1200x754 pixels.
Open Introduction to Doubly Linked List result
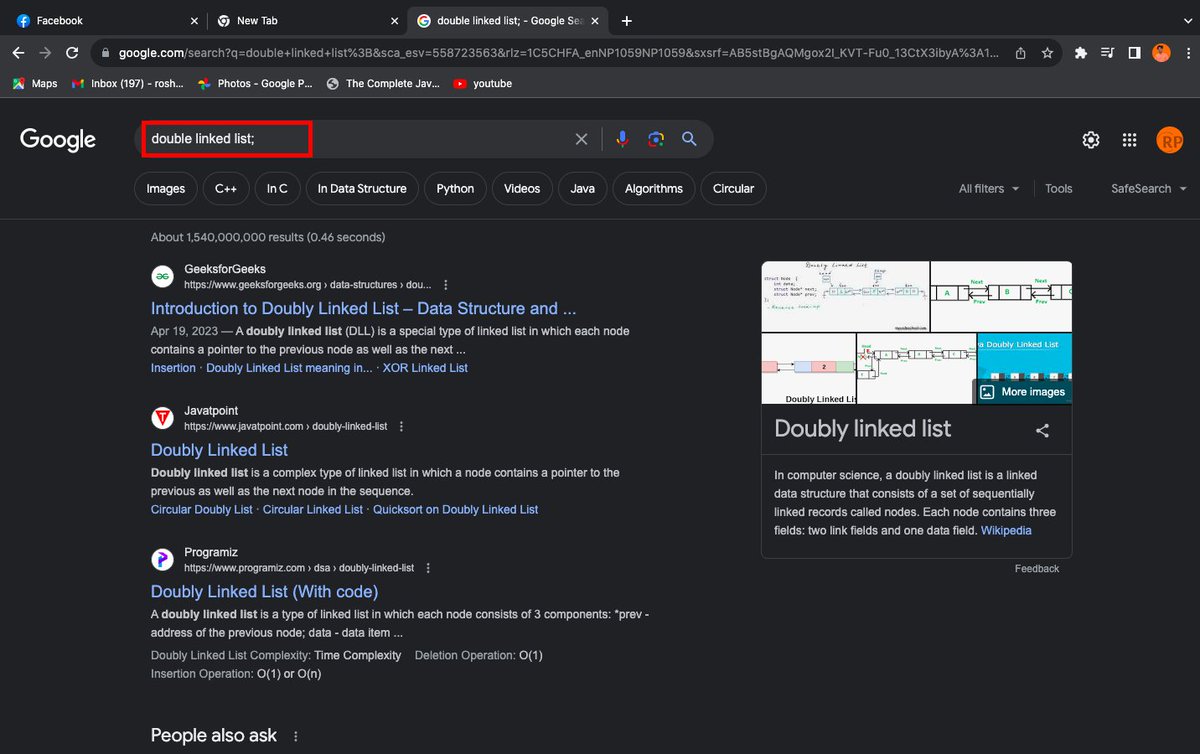click(x=363, y=309)
